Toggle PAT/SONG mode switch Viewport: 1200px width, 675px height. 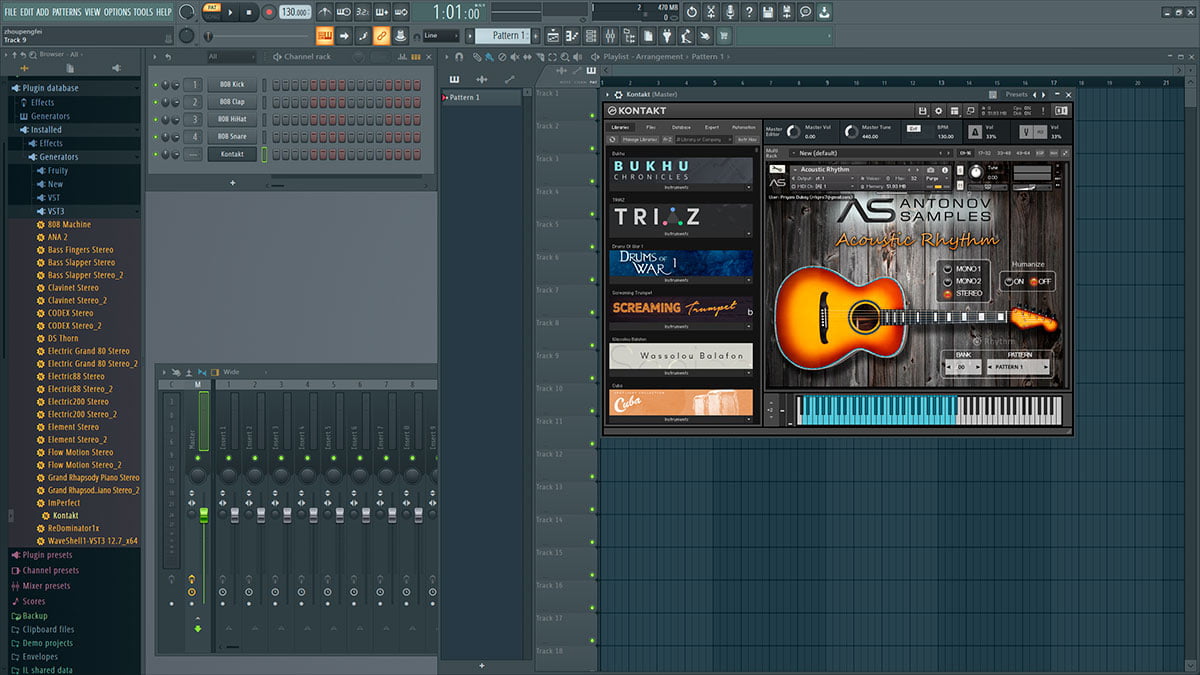(x=211, y=12)
